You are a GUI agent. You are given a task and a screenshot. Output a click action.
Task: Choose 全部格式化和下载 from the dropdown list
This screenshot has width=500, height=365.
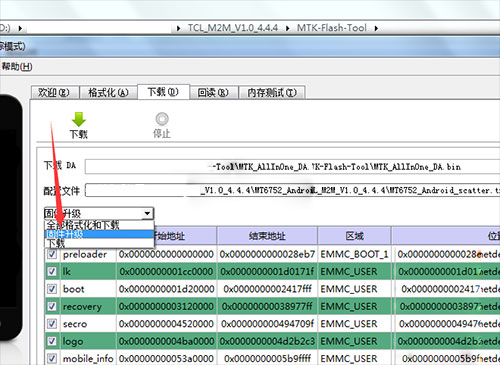99,225
